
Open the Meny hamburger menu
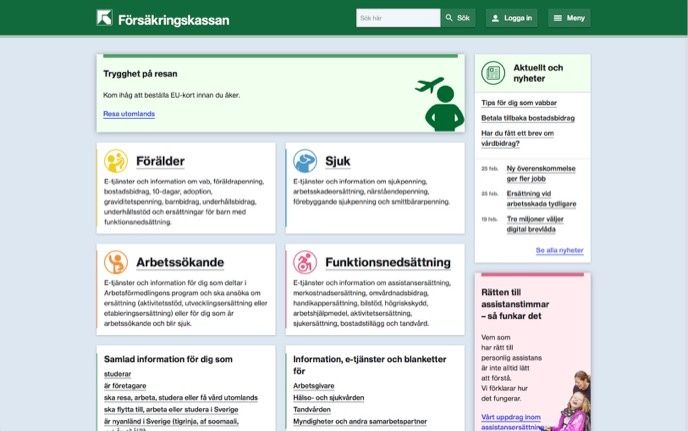(569, 18)
